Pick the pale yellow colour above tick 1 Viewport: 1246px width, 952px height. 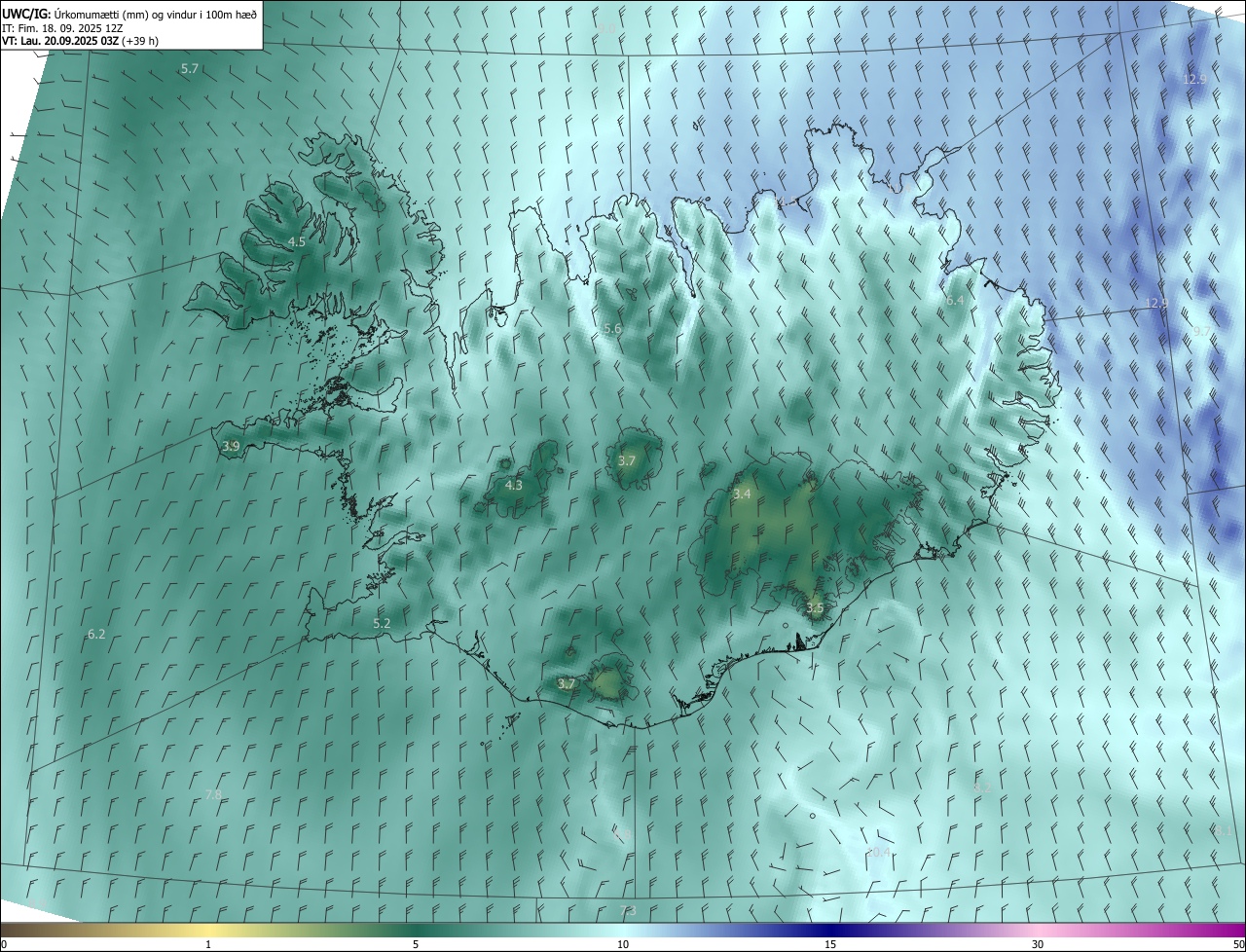coord(208,930)
